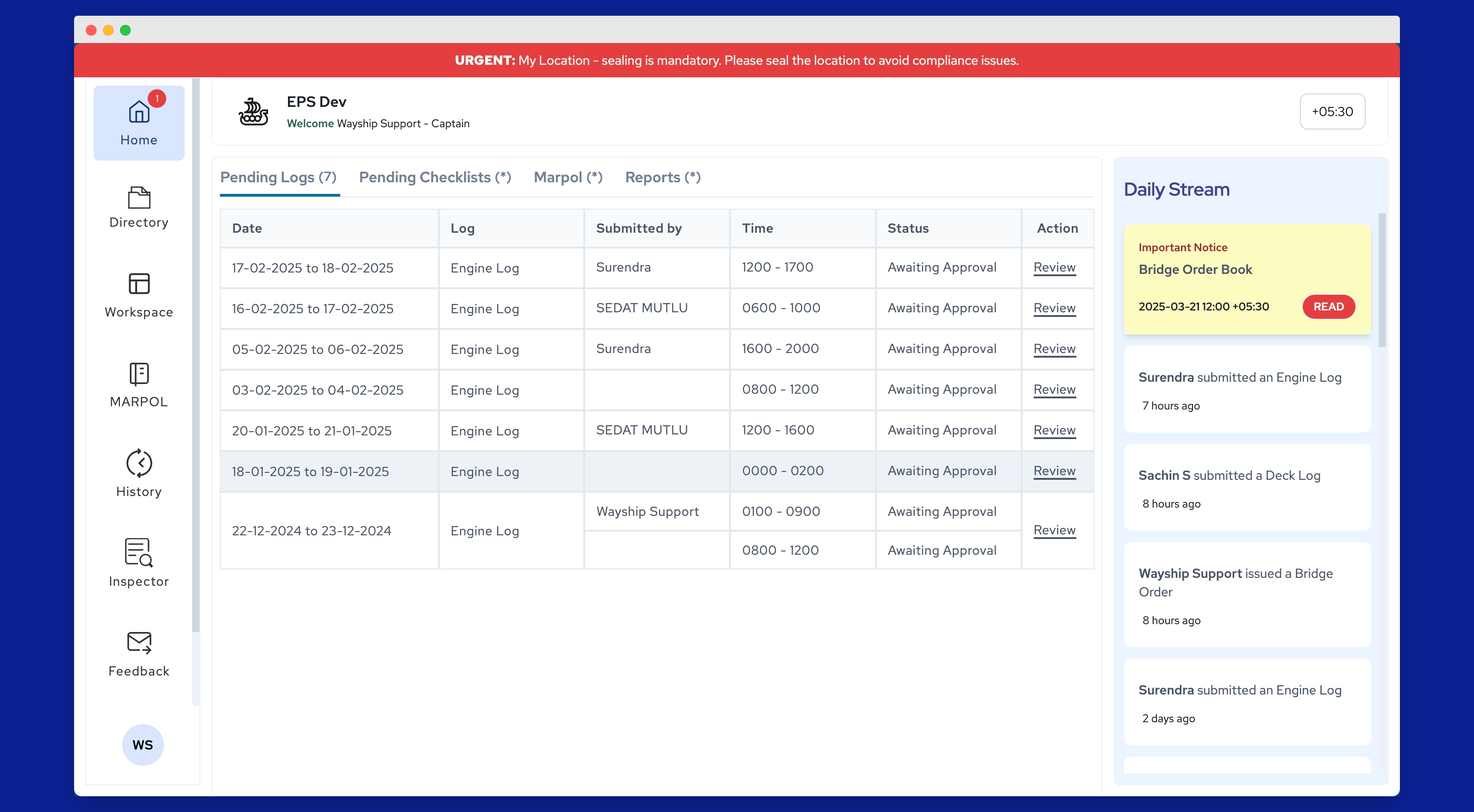Open the Bridge Order Book important notice

1247,279
